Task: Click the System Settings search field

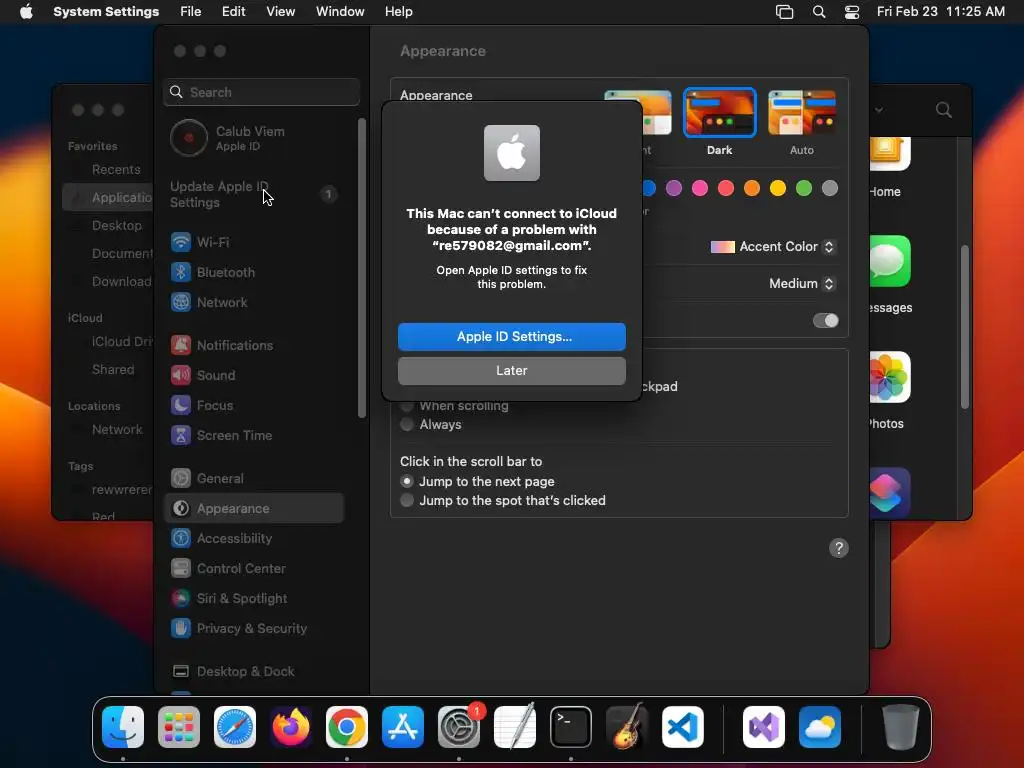Action: click(x=261, y=92)
